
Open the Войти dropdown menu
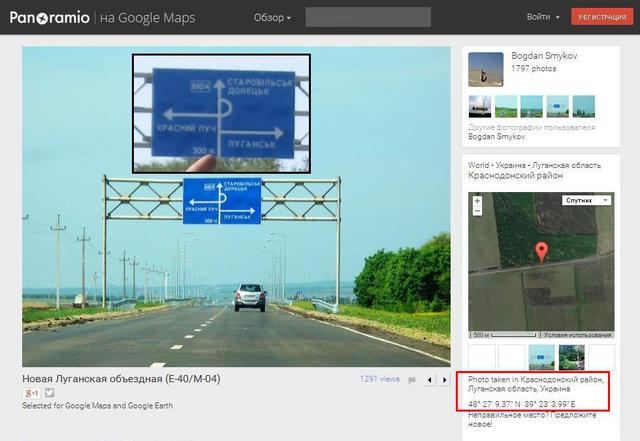pos(541,18)
